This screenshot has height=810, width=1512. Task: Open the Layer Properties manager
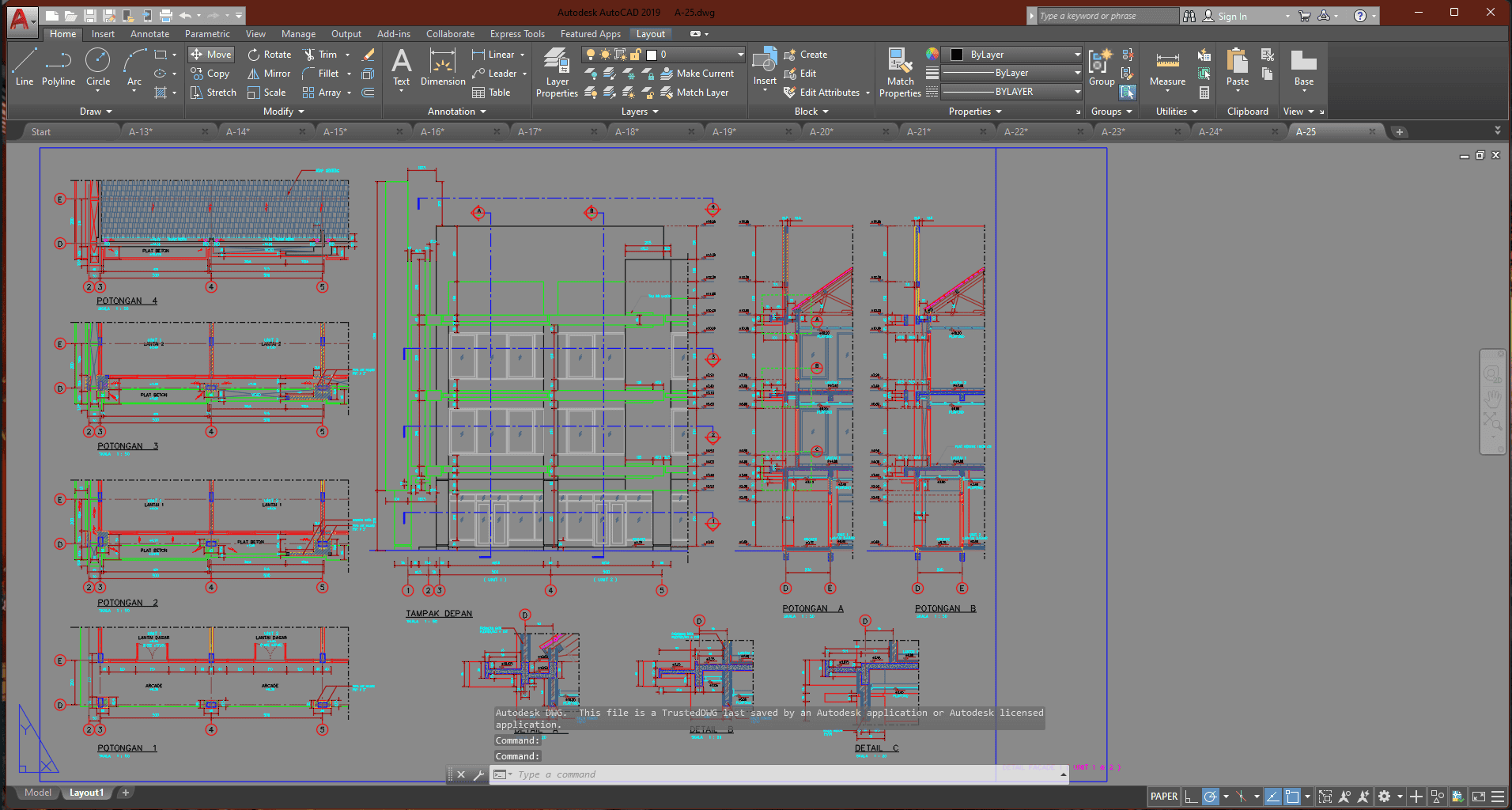pyautogui.click(x=557, y=72)
